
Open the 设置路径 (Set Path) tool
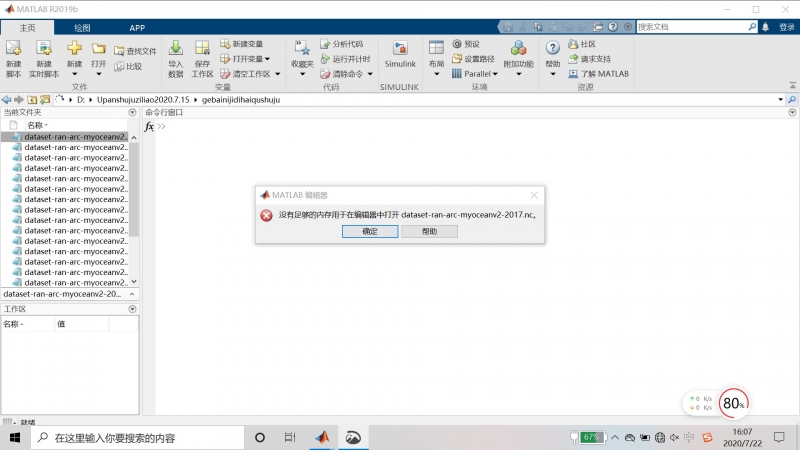click(x=473, y=59)
